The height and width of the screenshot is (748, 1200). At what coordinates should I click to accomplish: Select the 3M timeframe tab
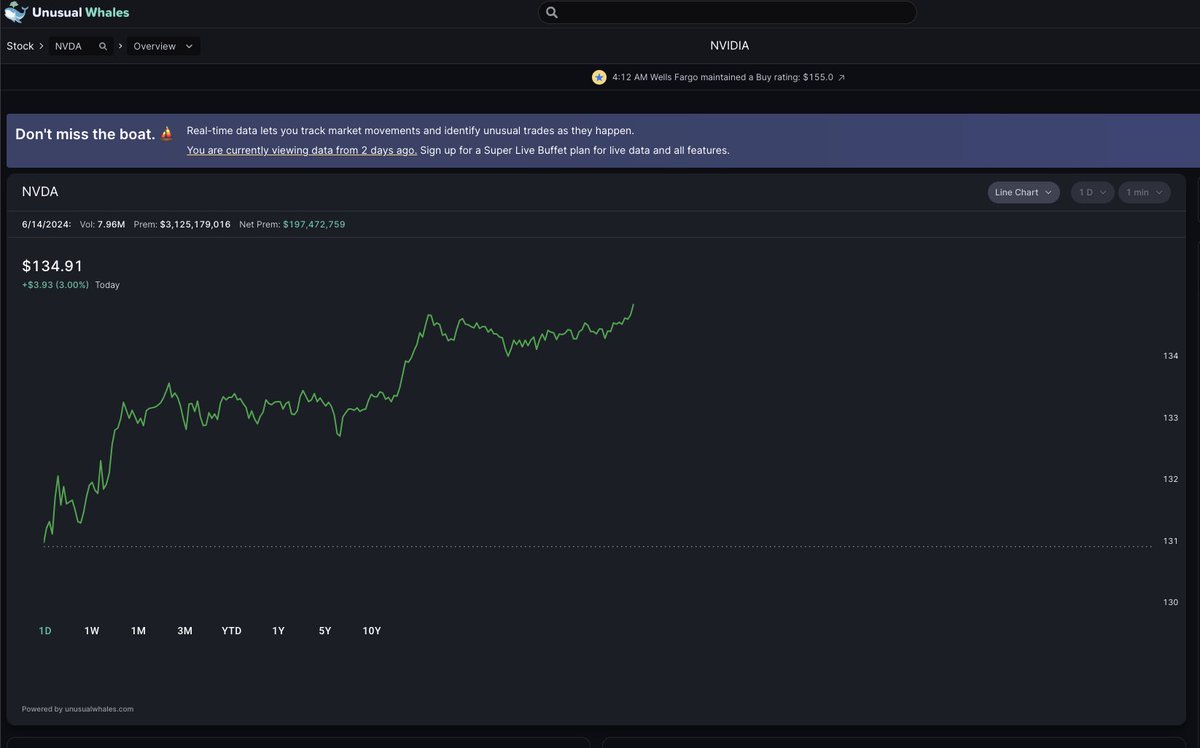click(185, 631)
